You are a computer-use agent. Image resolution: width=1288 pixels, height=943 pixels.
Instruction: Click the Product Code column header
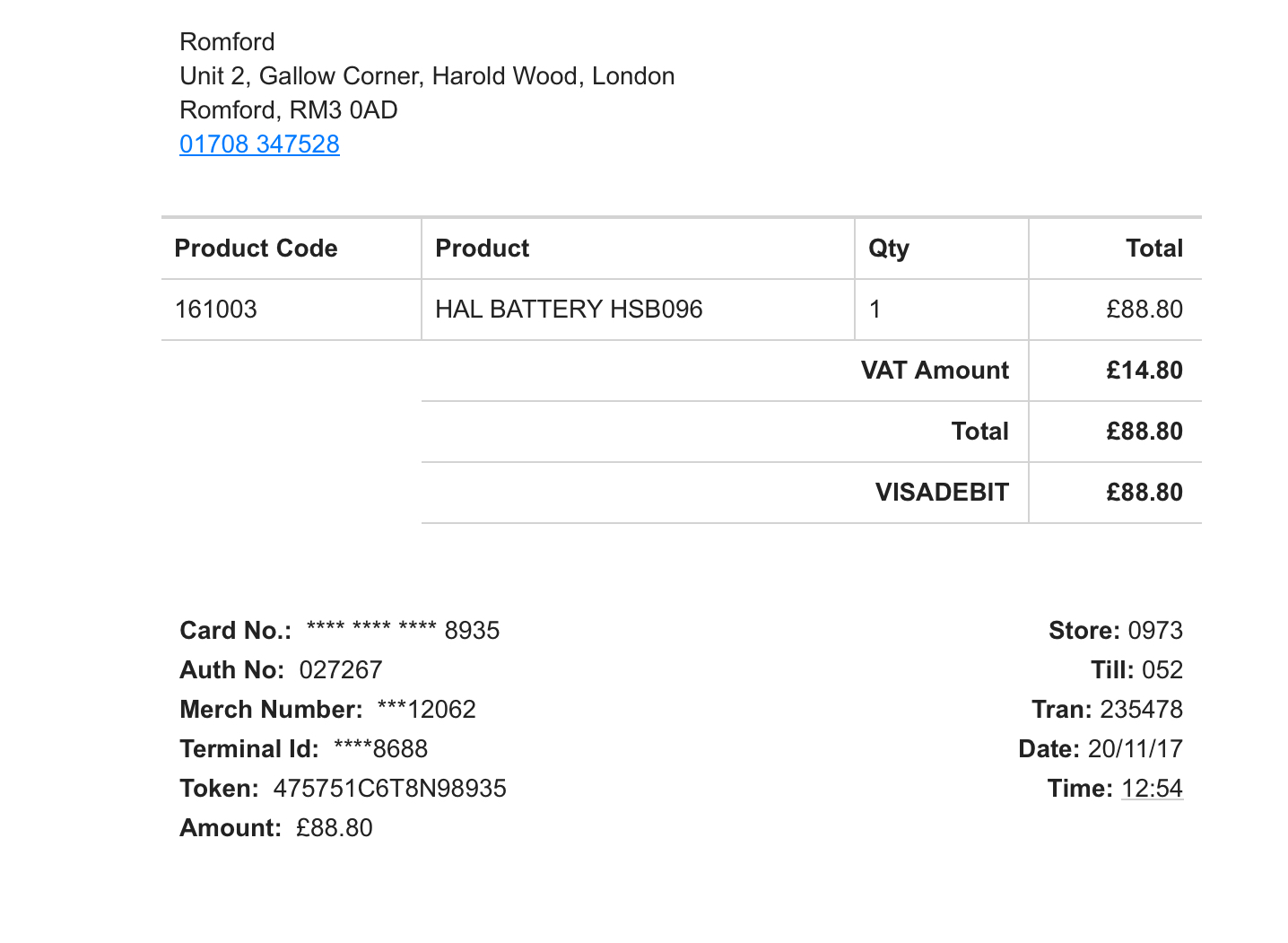(256, 249)
